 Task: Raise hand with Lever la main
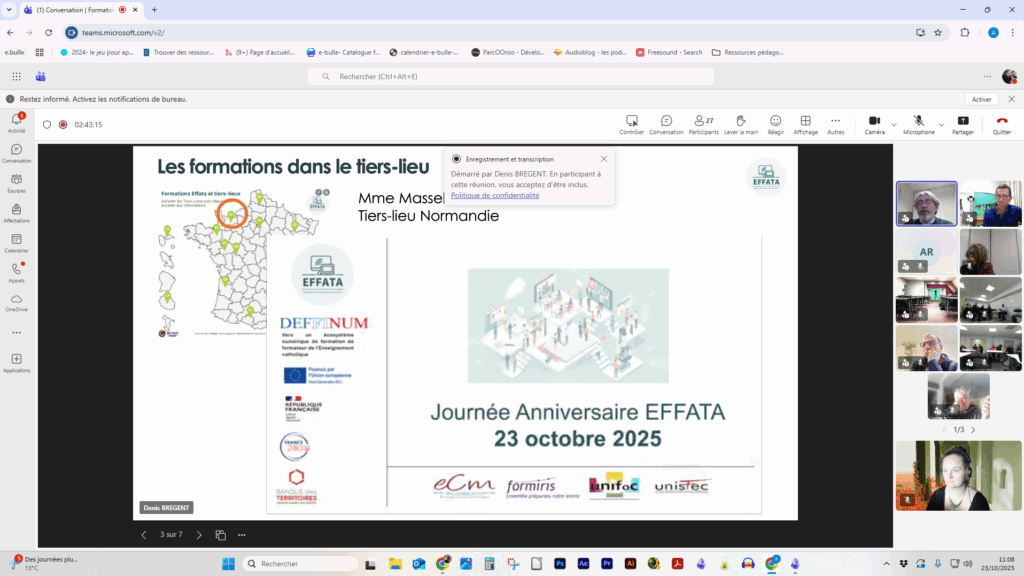[740, 124]
